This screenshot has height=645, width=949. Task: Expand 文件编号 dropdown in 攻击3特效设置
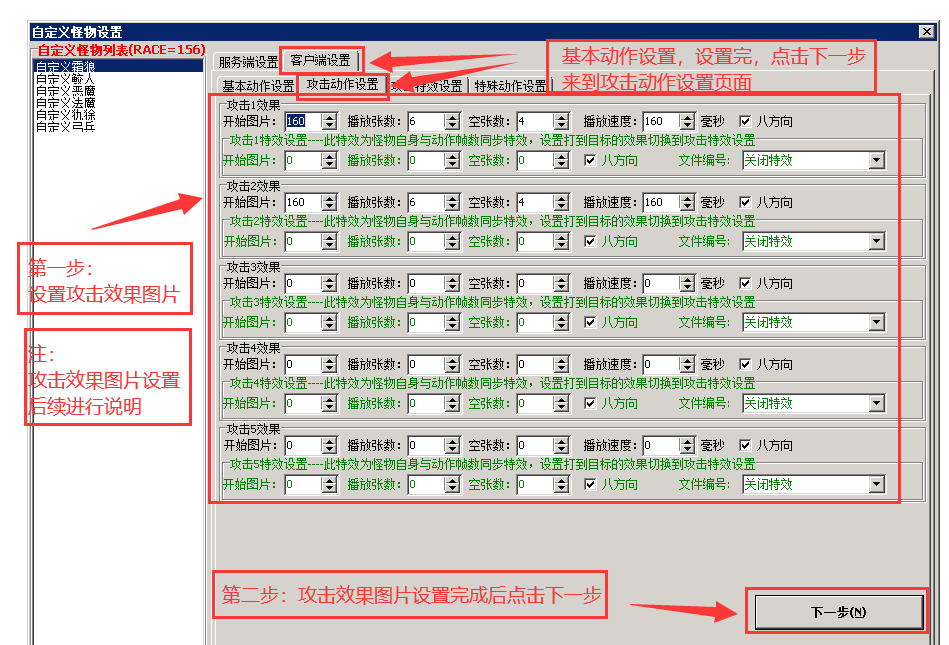(876, 322)
